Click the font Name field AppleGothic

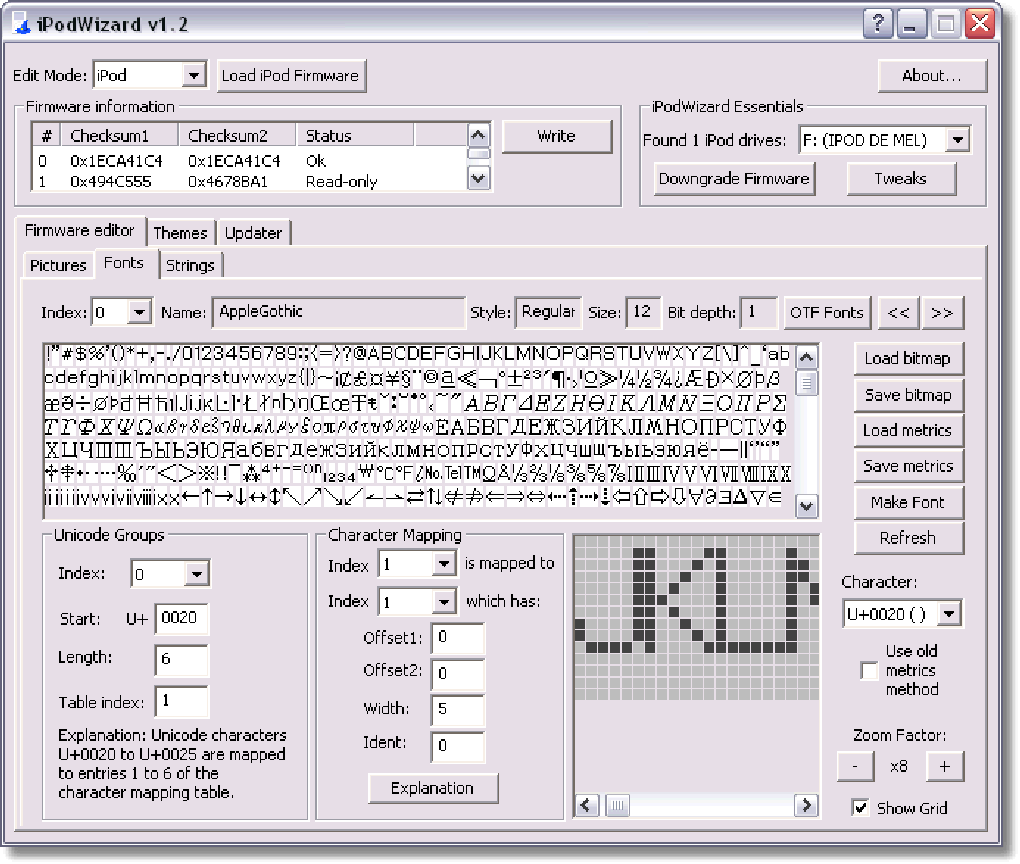click(339, 312)
